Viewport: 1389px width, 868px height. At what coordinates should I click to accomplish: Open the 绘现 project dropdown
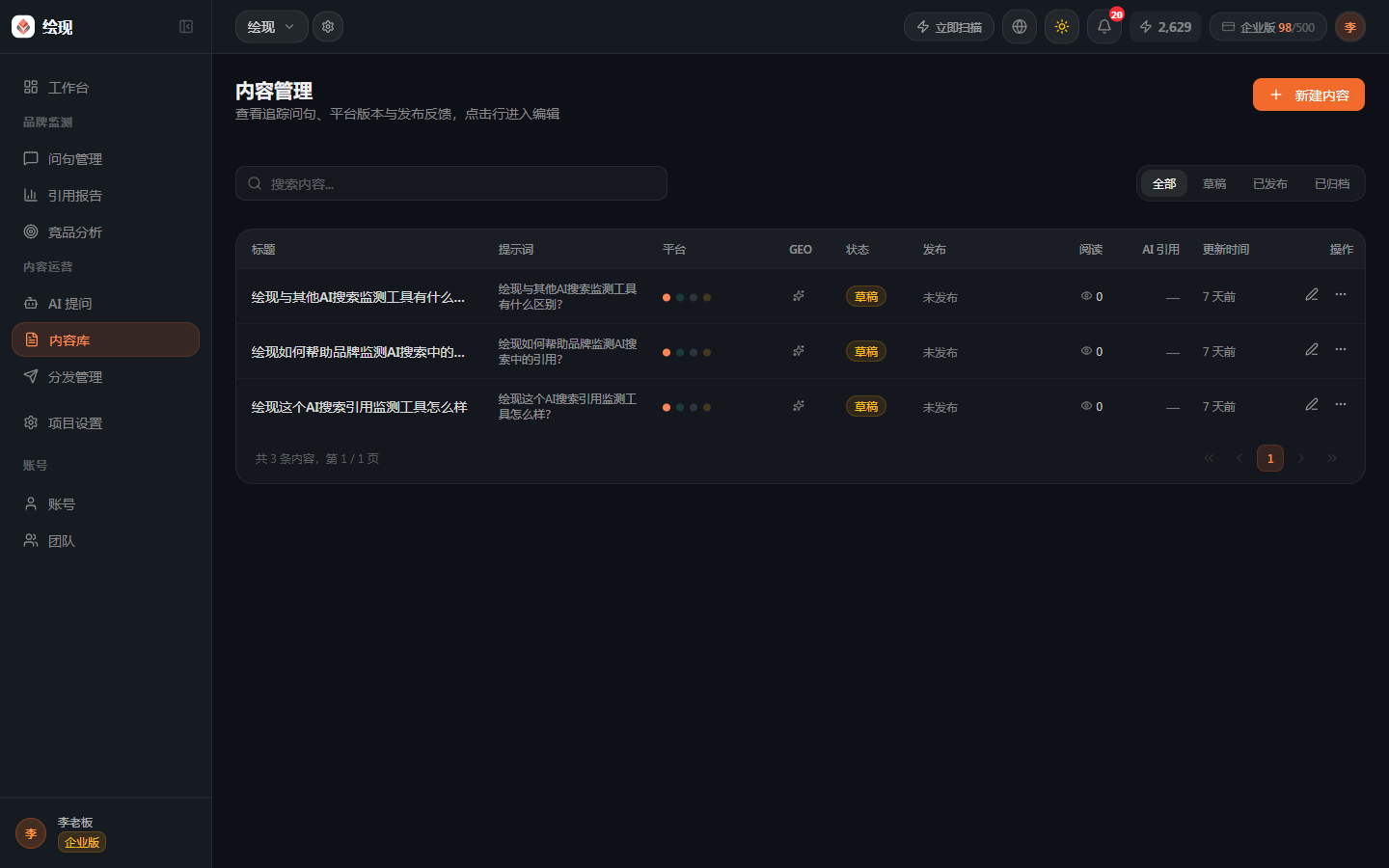[272, 27]
